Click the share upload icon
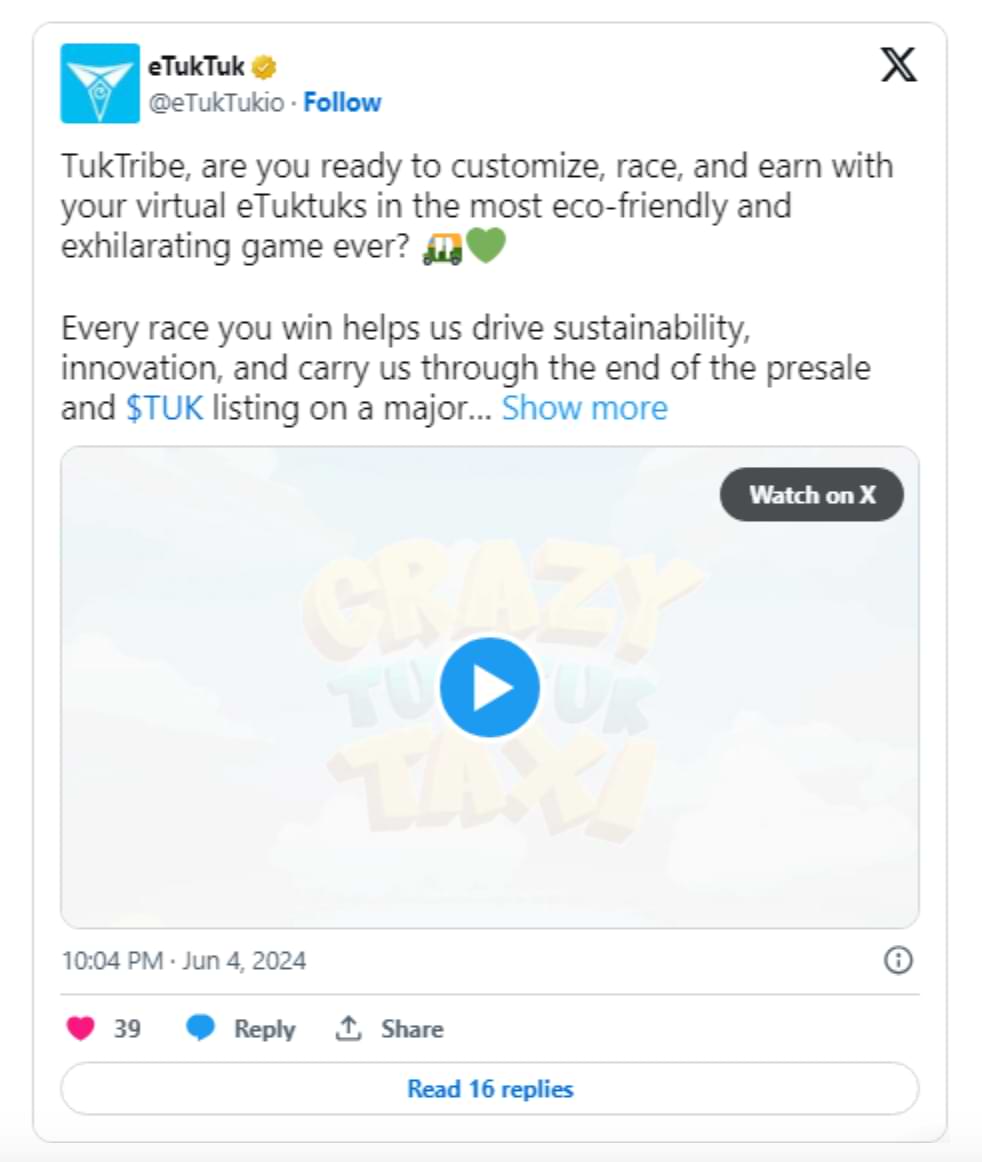The image size is (982, 1162). (x=348, y=1028)
